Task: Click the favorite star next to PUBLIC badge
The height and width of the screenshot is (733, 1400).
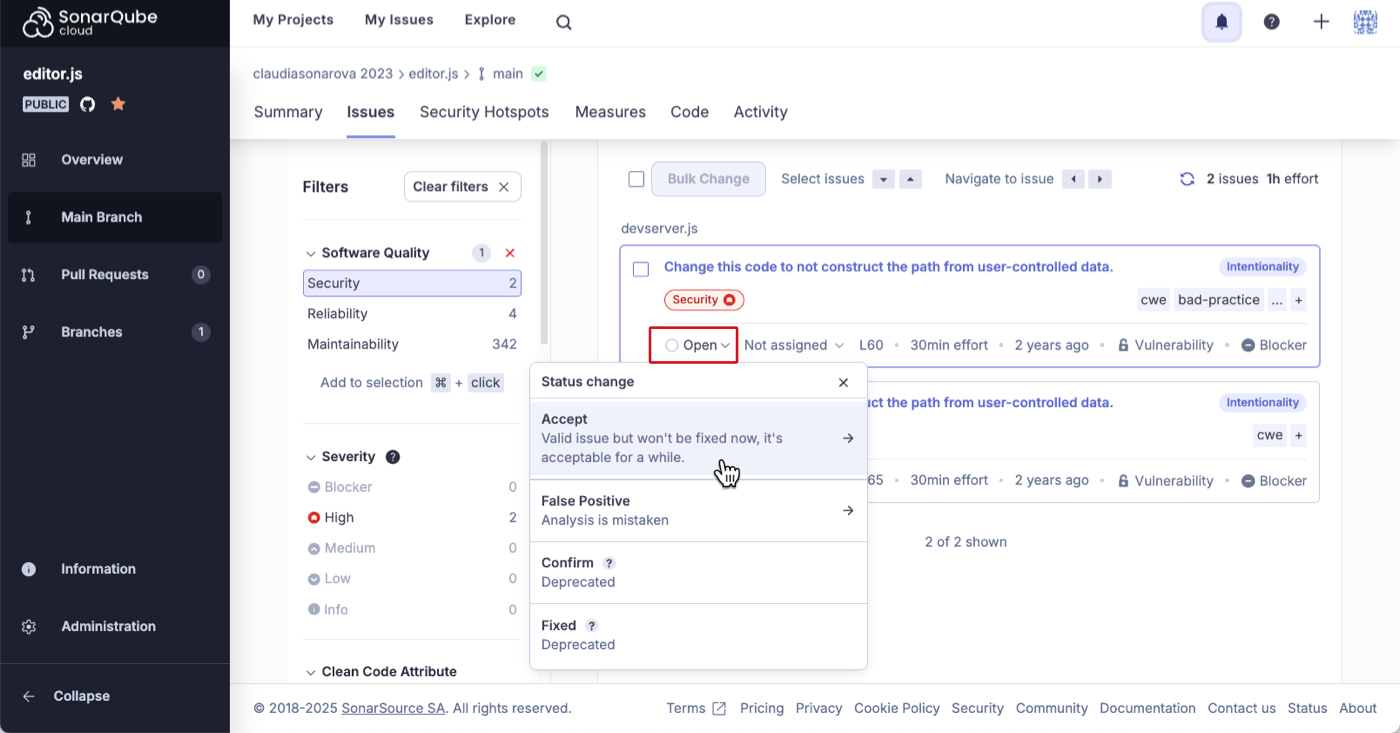Action: click(118, 103)
